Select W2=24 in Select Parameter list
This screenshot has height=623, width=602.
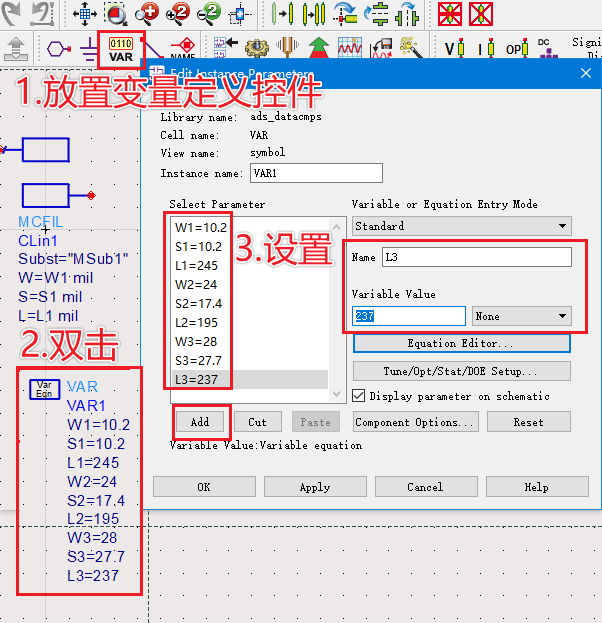[250, 284]
